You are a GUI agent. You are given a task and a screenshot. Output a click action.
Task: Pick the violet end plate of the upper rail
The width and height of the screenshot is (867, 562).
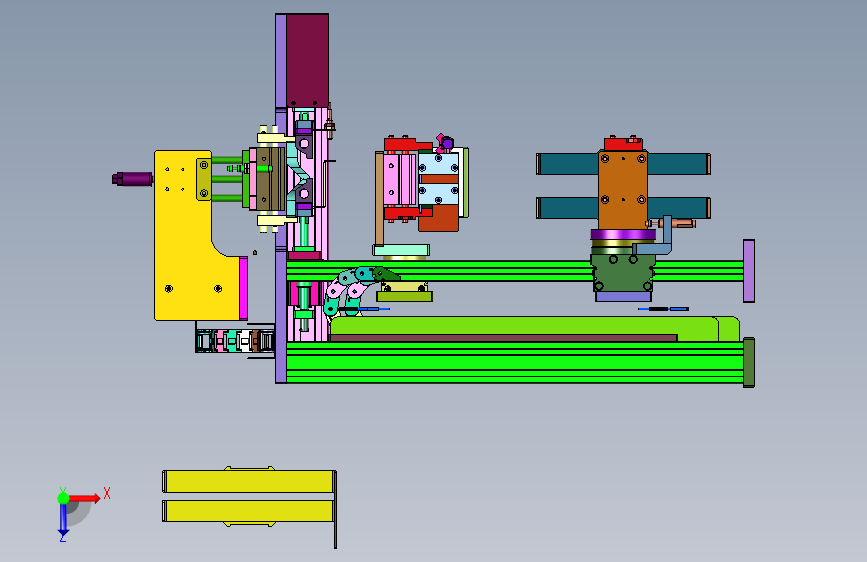pyautogui.click(x=749, y=271)
